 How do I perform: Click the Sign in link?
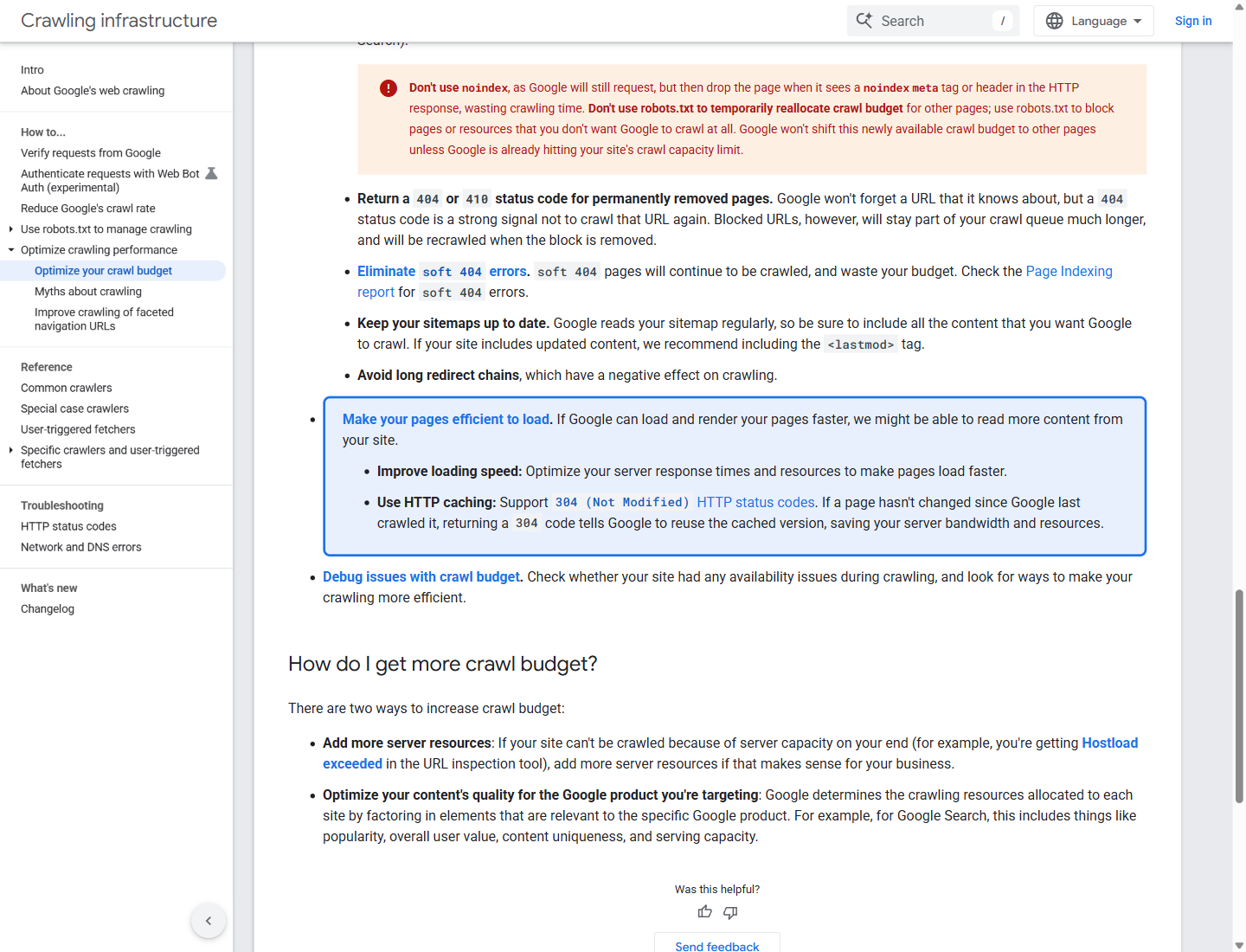(1193, 21)
